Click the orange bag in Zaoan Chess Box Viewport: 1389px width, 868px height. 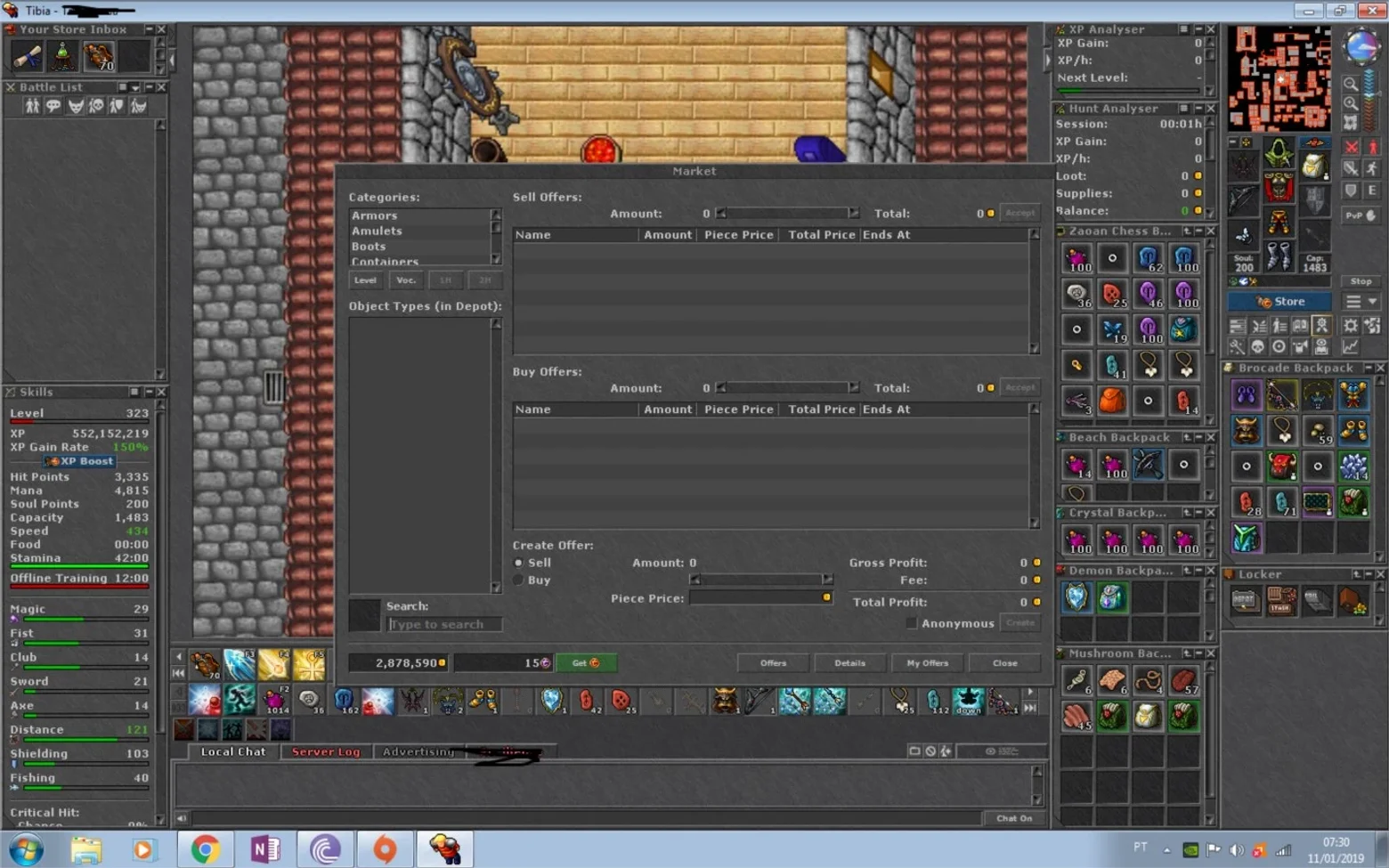click(x=1112, y=401)
